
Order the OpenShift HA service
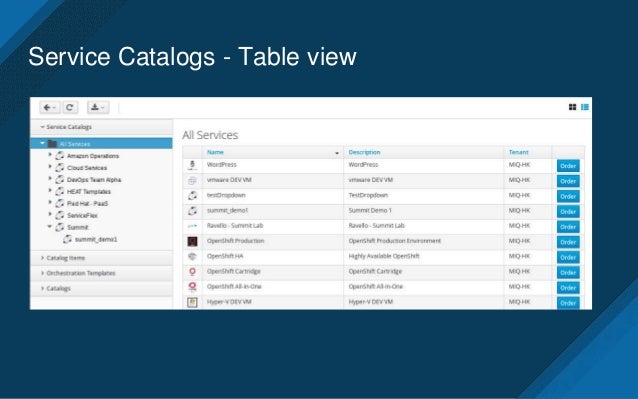568,257
